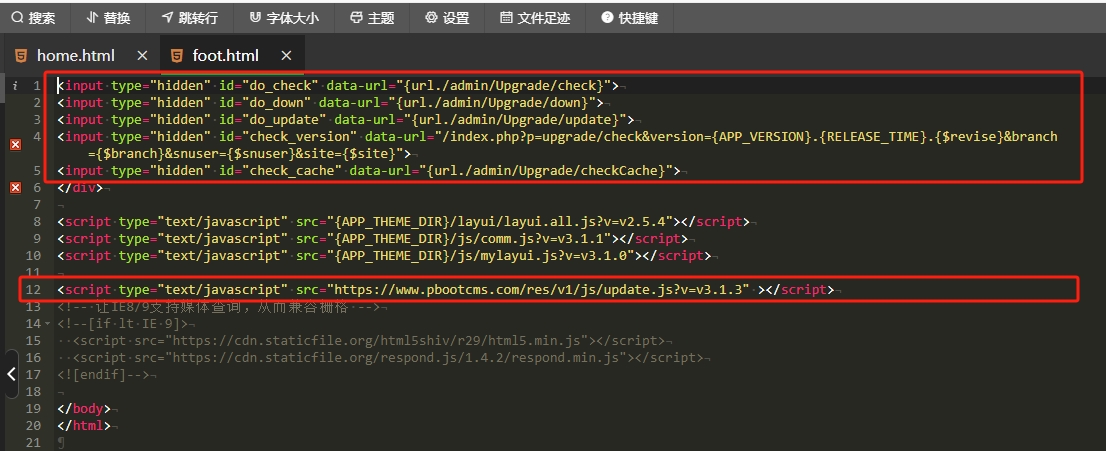Click the info marker beside line 1
1106x451 pixels.
(x=15, y=85)
